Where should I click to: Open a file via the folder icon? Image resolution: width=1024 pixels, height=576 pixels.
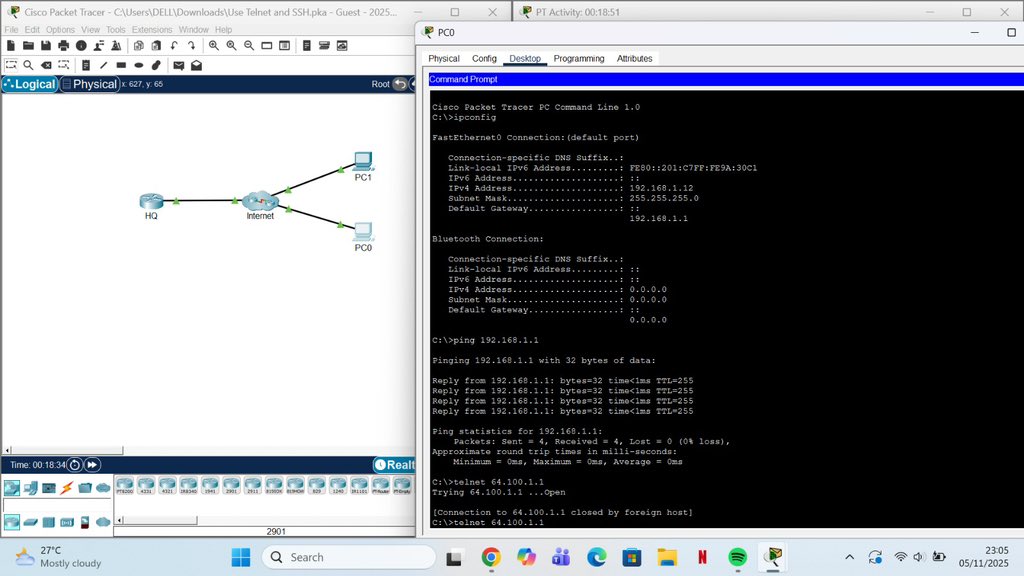(28, 46)
